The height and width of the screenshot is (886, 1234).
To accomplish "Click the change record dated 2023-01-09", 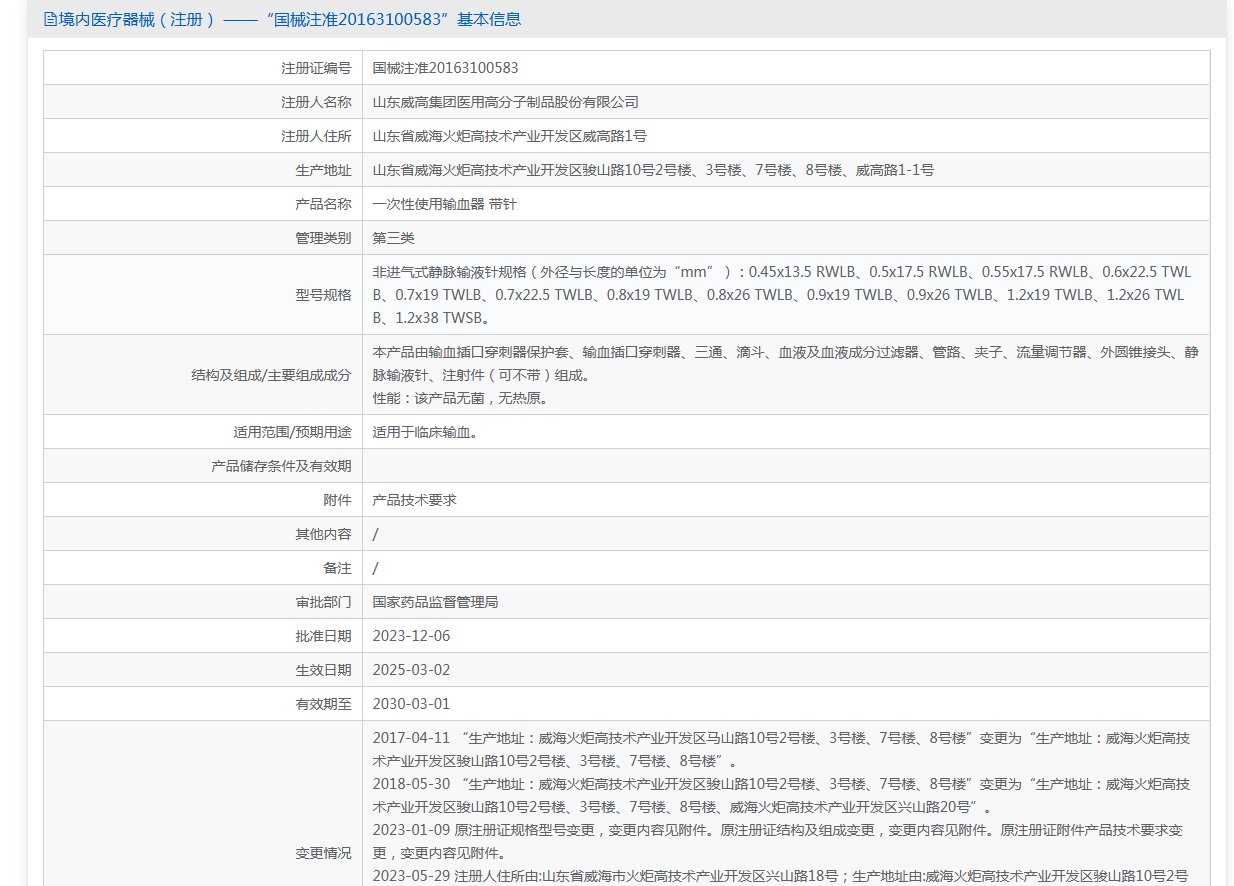I will coord(778,842).
